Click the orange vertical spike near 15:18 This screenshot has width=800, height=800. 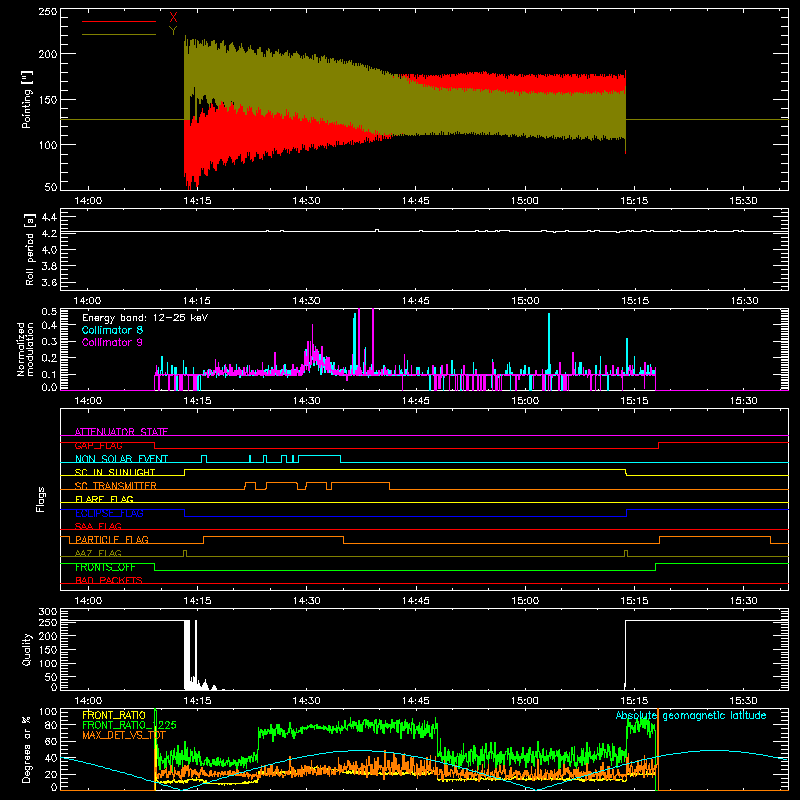tap(658, 749)
